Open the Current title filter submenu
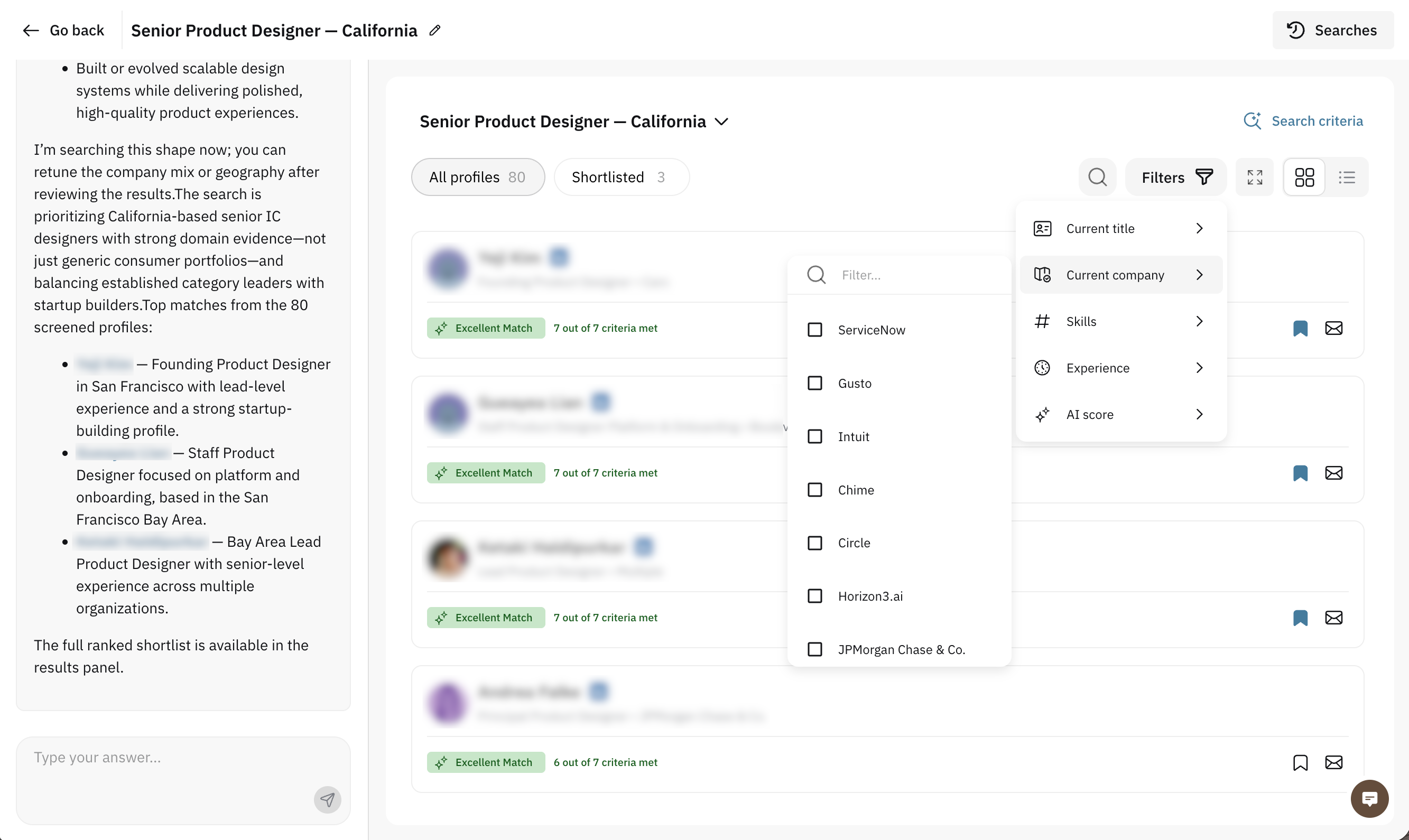The image size is (1409, 840). coord(1121,229)
